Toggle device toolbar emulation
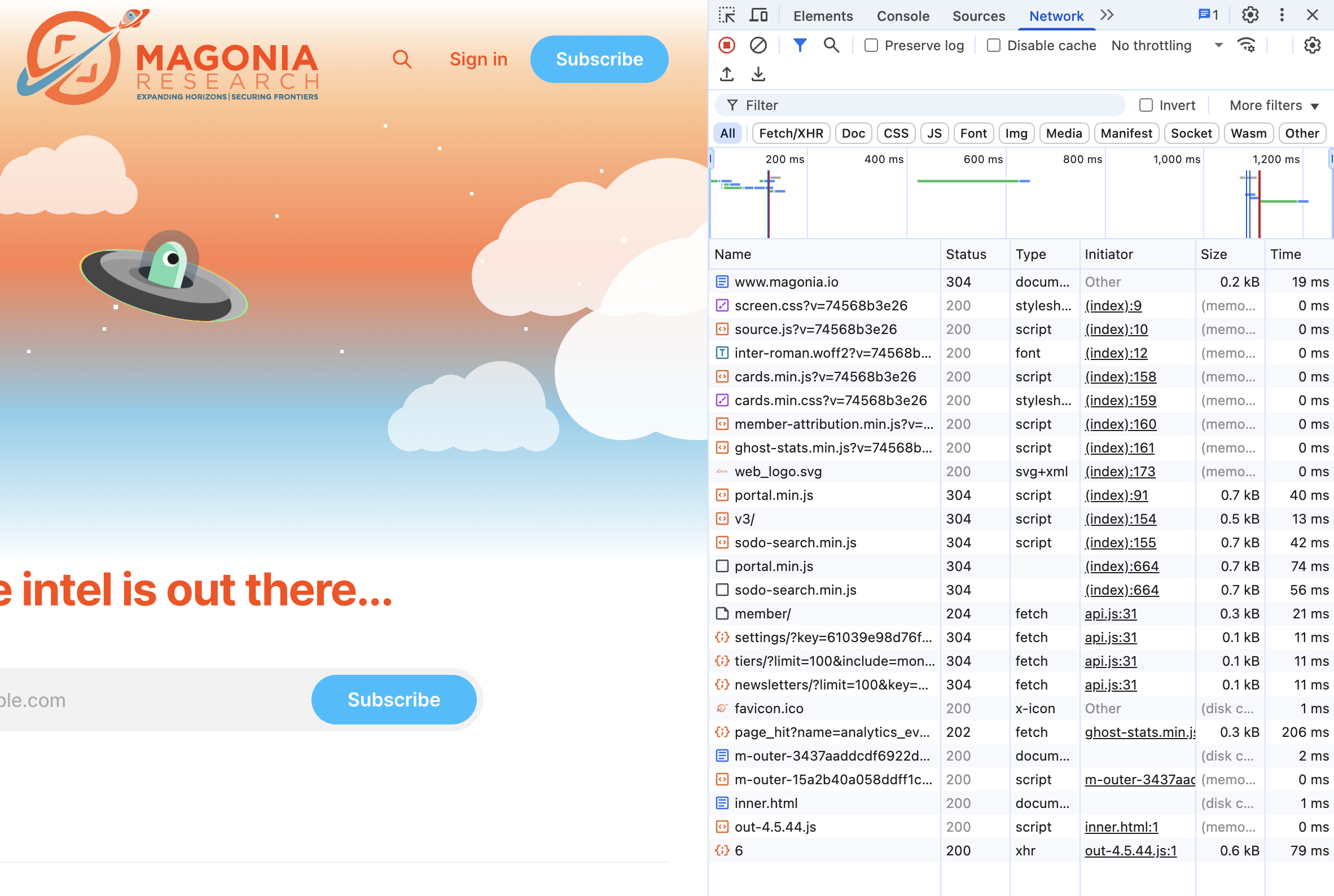The width and height of the screenshot is (1334, 896). click(758, 15)
